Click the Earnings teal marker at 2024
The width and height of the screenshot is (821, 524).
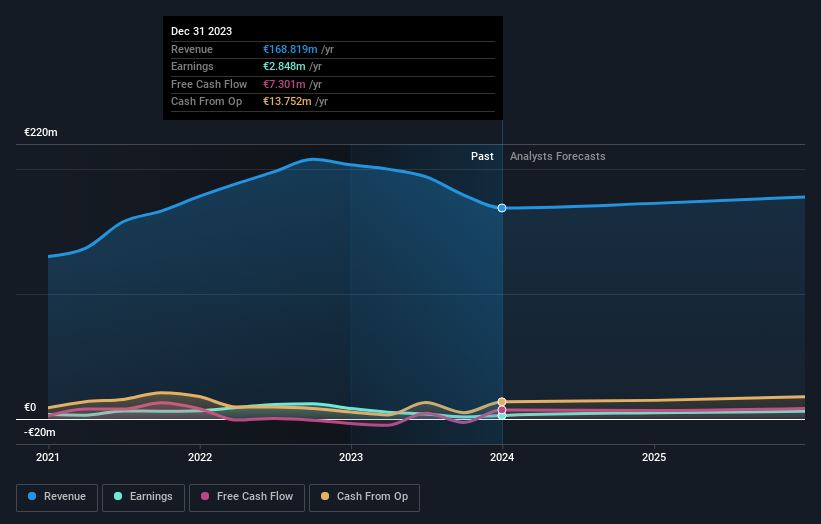[502, 416]
